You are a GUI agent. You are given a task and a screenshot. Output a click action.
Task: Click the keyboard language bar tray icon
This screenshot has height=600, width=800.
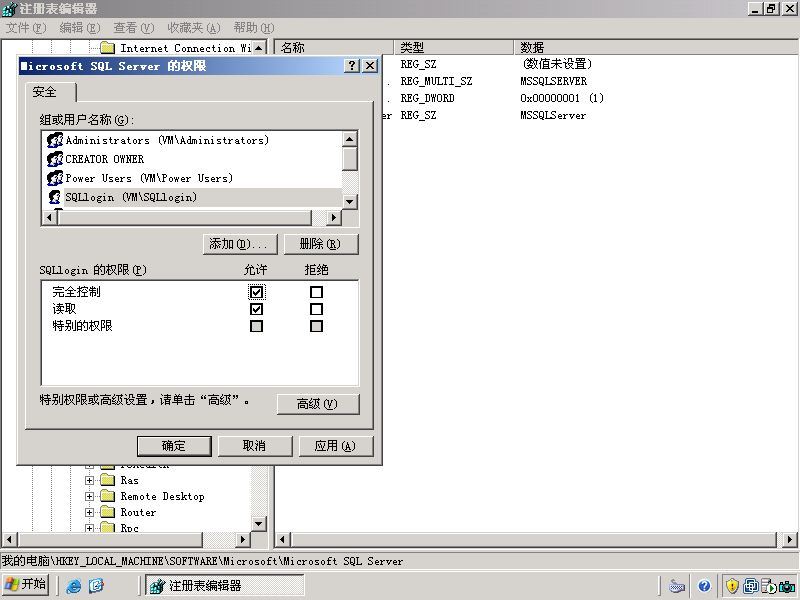coord(677,586)
